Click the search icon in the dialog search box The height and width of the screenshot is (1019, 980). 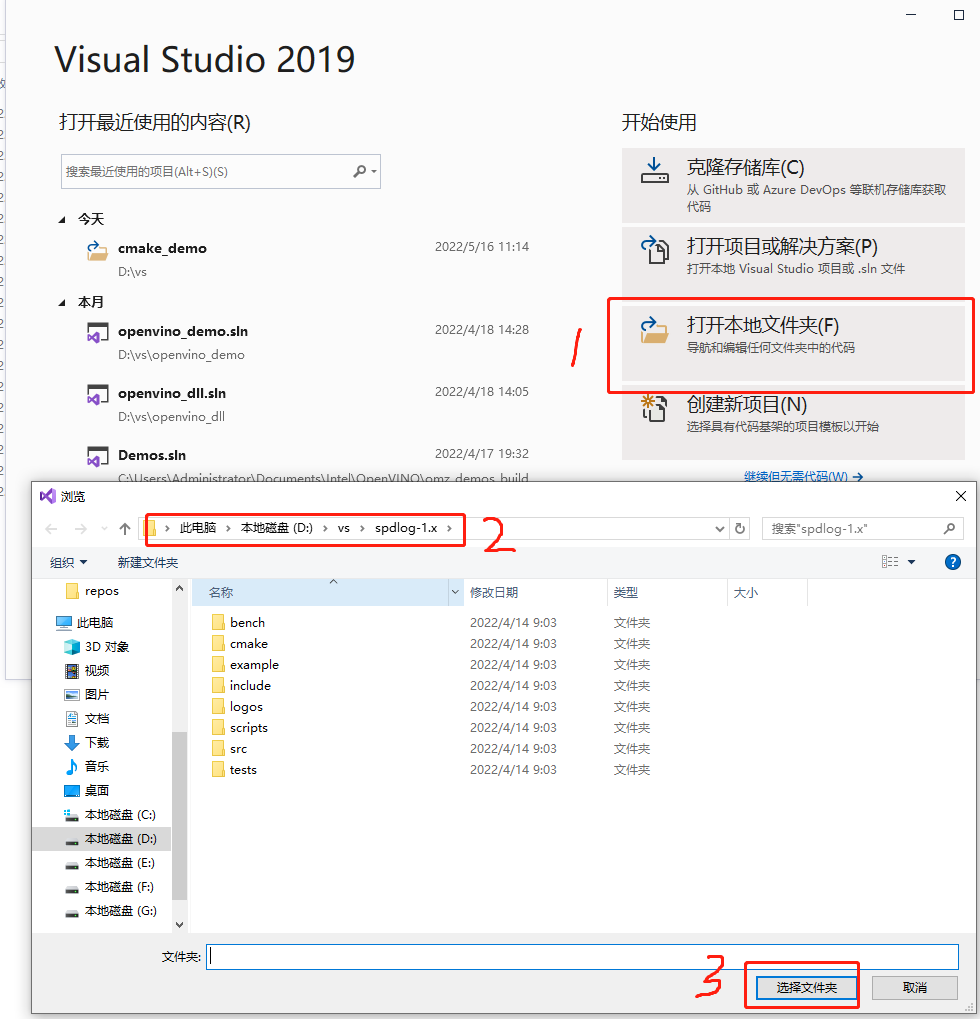949,528
